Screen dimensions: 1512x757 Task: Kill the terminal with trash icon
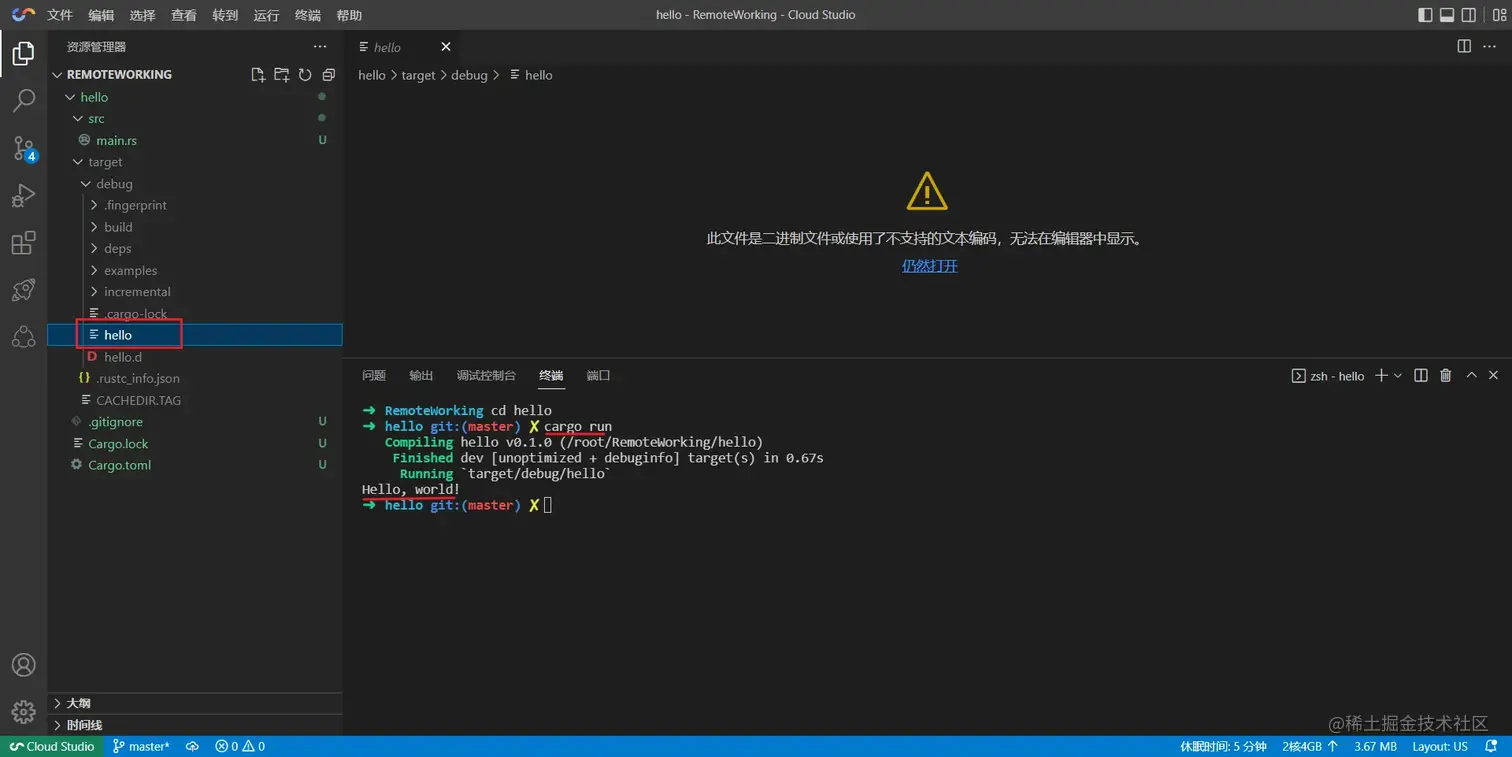[1445, 375]
